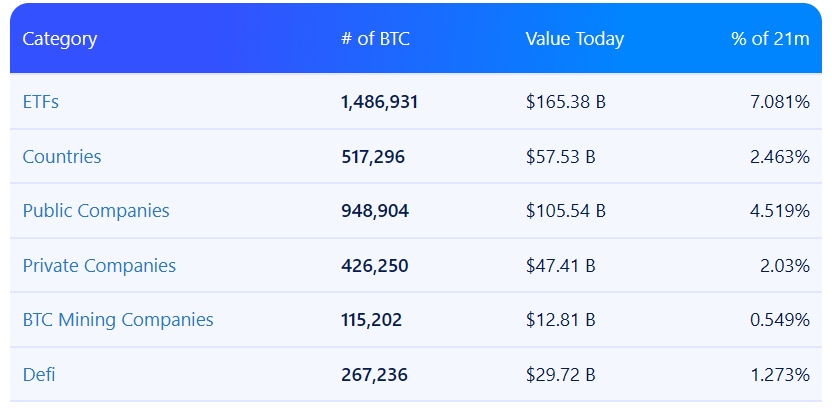Select Public Companies BTC count 948,904
The height and width of the screenshot is (409, 832).
click(x=375, y=211)
